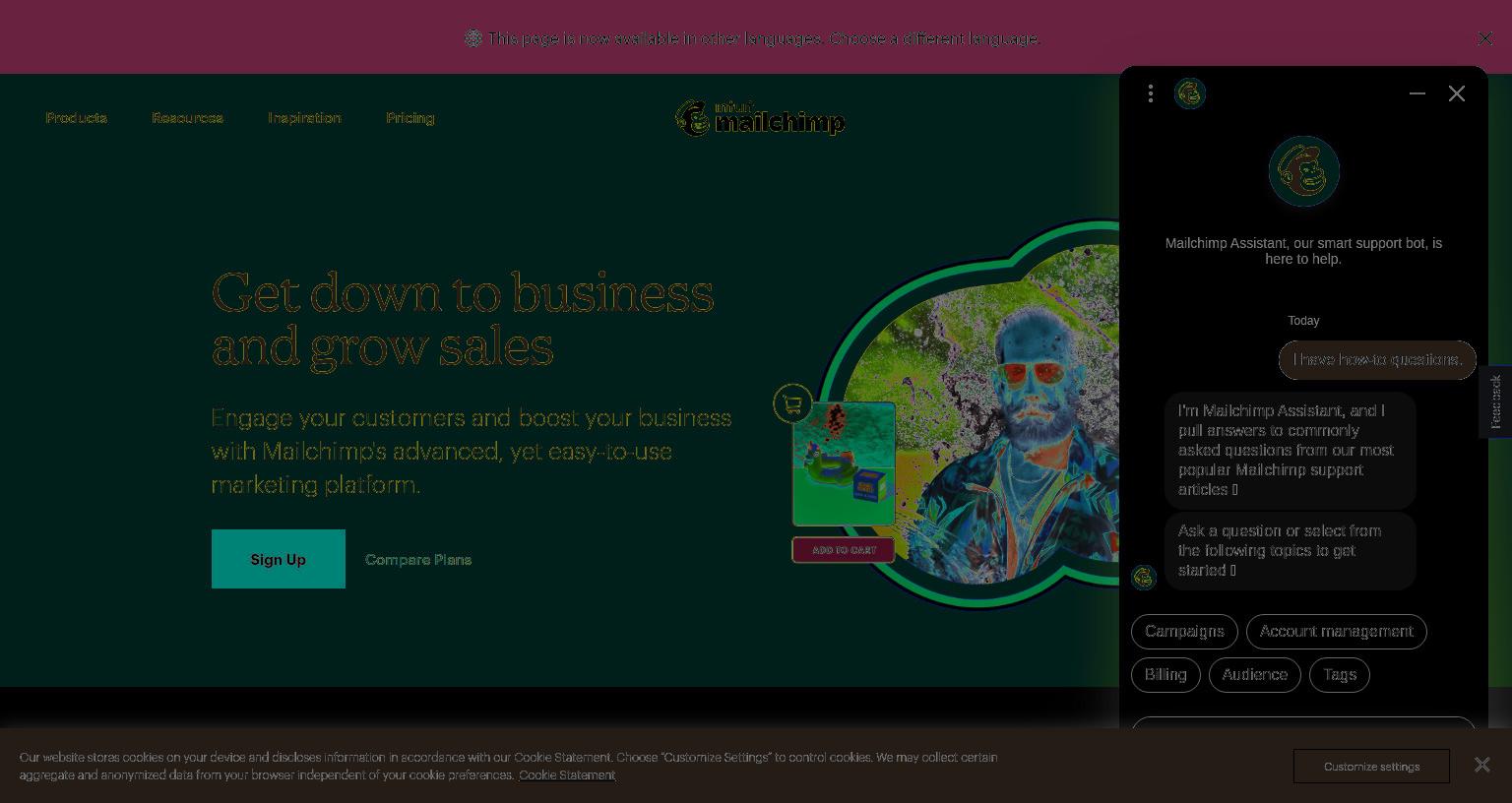Open the Cookie Statement link

coord(567,775)
